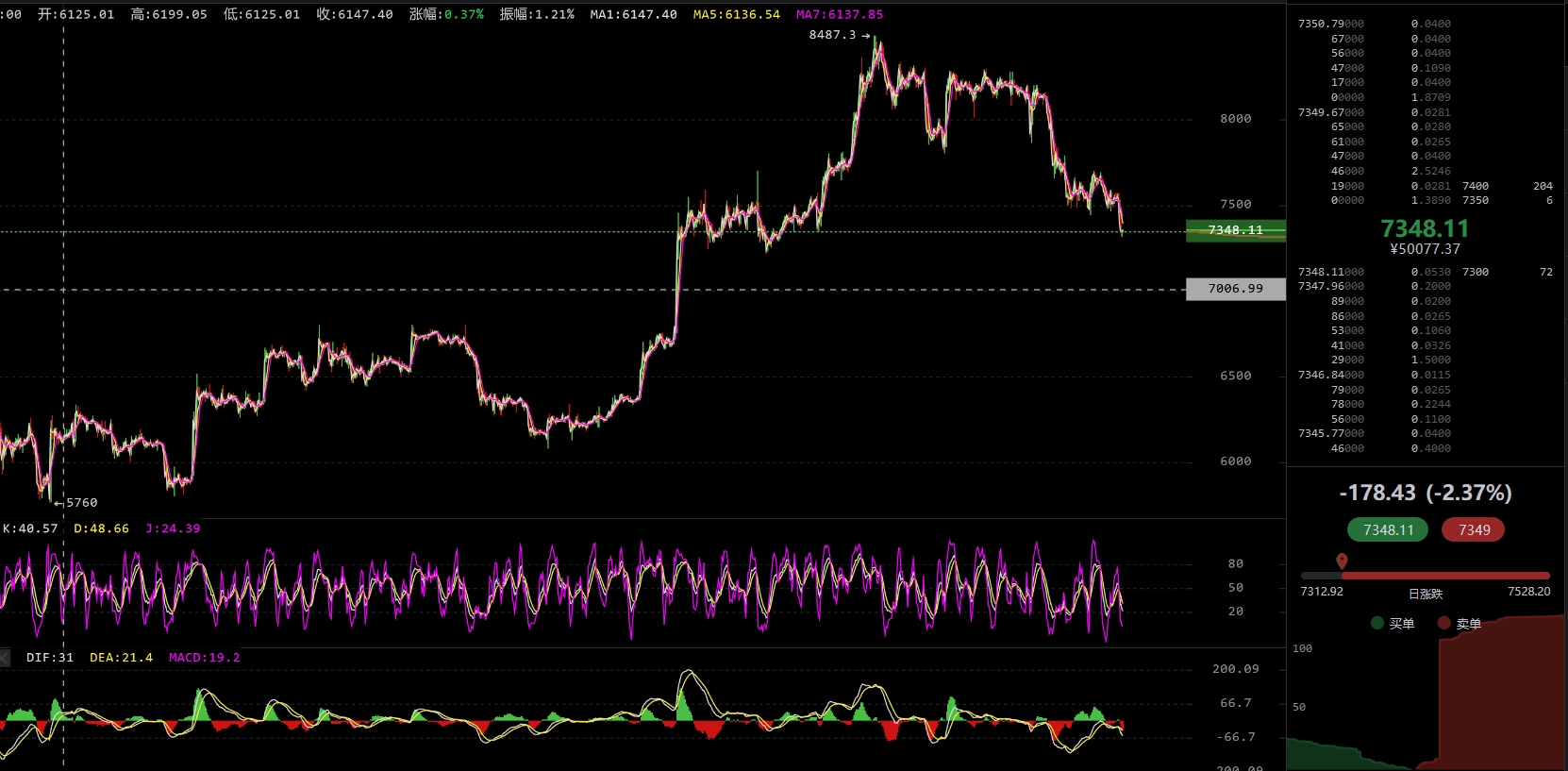Click the 涨幅:0.37% change readout
Screen dimensions: 1568x771
(446, 14)
